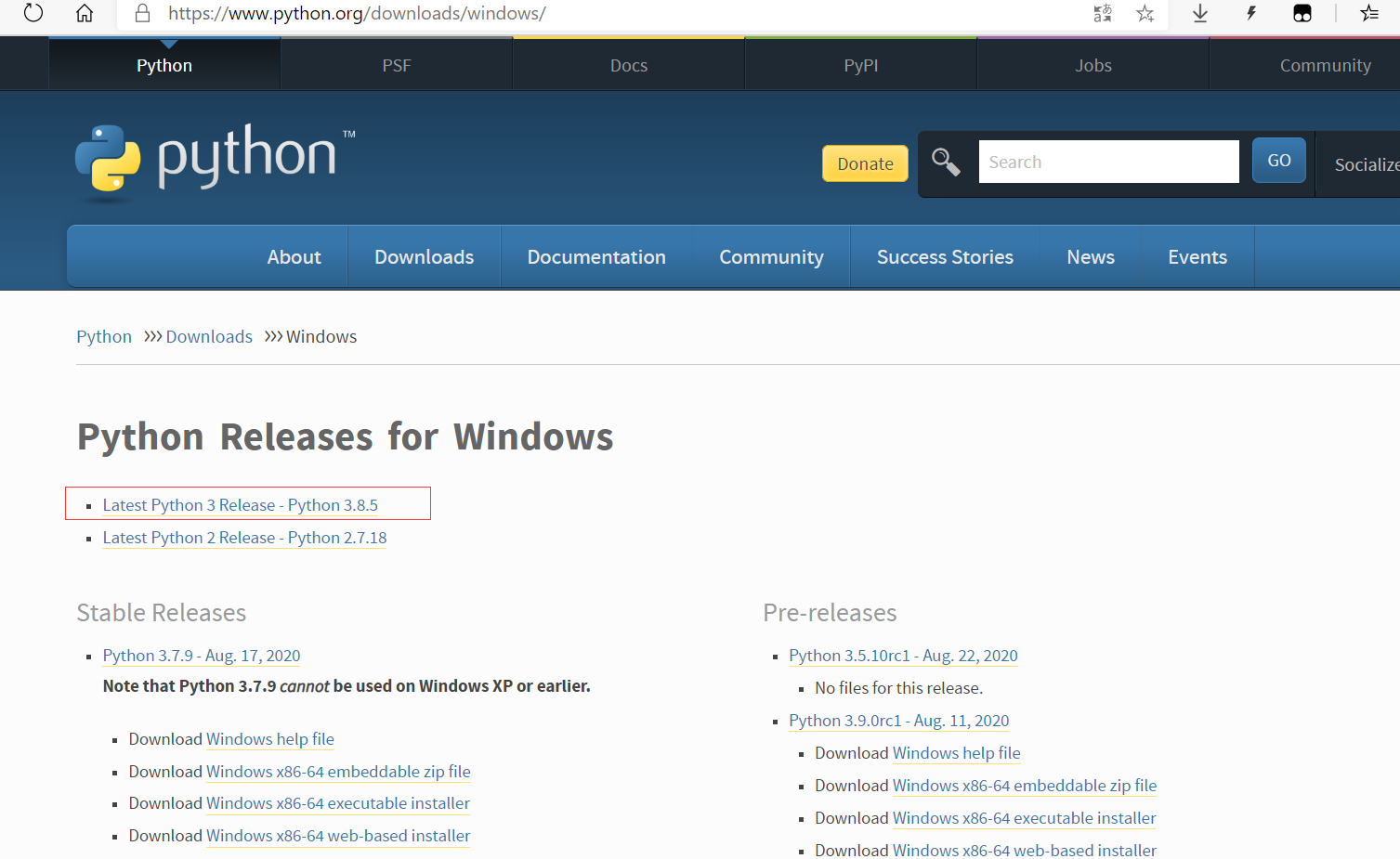Open the Jobs top tab
This screenshot has width=1400, height=859.
[x=1093, y=65]
